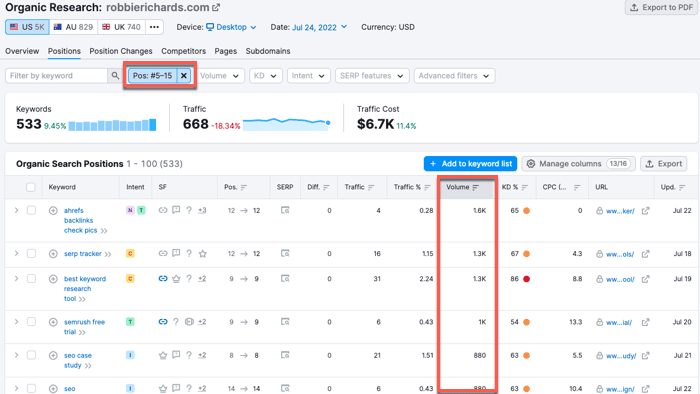The image size is (700, 394).
Task: Add 'semrush free trial' plus icon
Action: tap(53, 322)
